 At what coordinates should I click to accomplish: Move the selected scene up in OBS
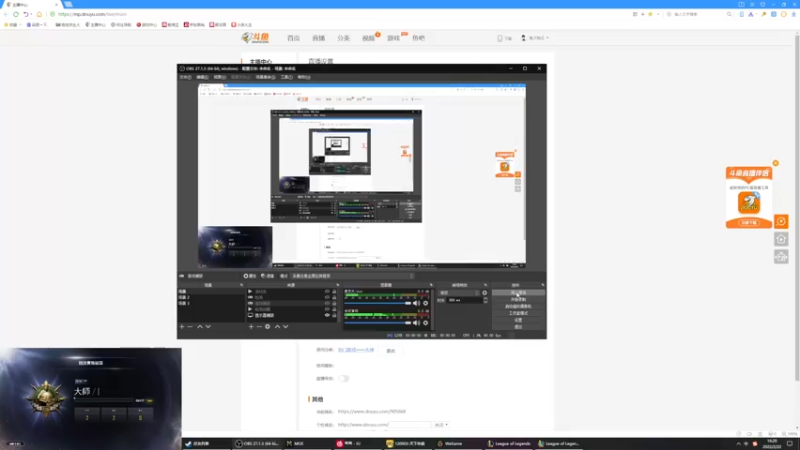[200, 327]
